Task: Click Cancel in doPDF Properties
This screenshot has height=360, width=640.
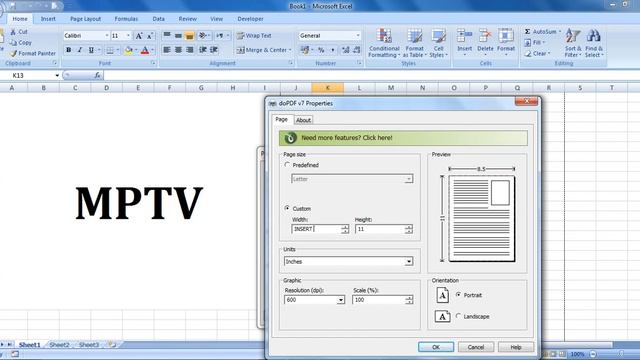Action: pos(476,347)
